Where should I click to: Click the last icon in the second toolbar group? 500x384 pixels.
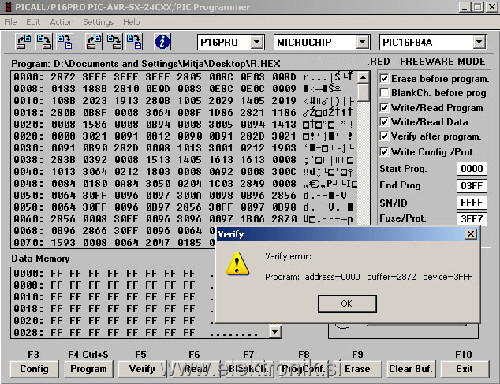pos(134,42)
